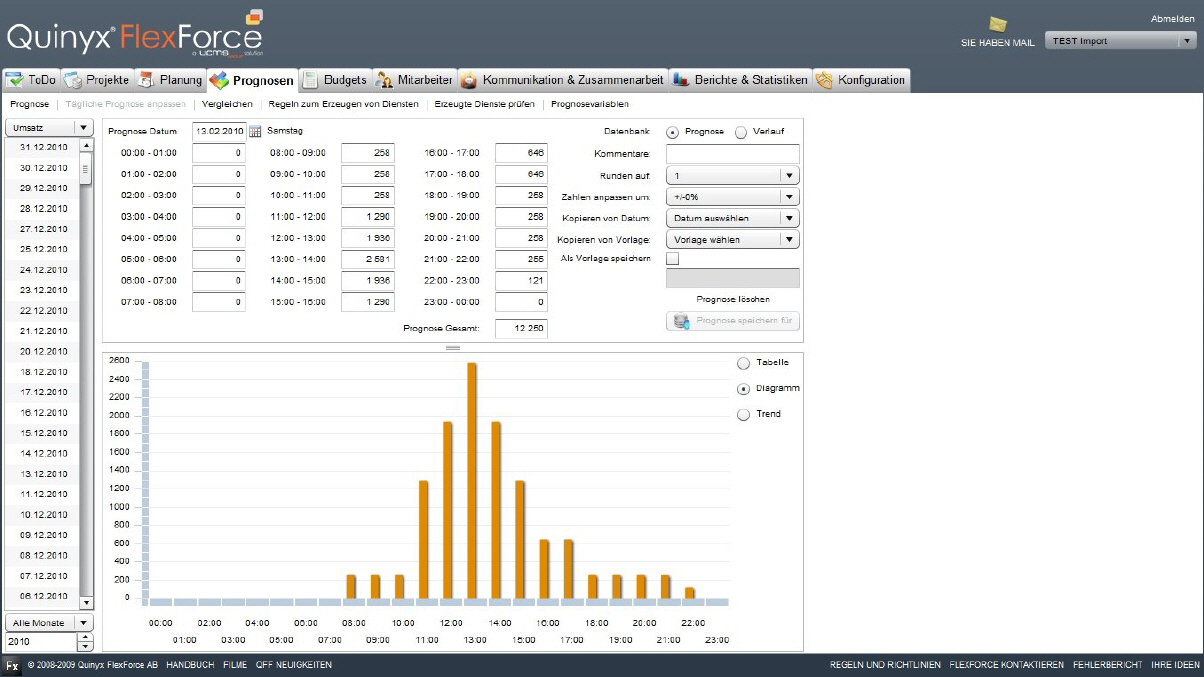Image resolution: width=1204 pixels, height=677 pixels.
Task: Click the Berichte & Statistiken chart icon
Action: (x=682, y=80)
